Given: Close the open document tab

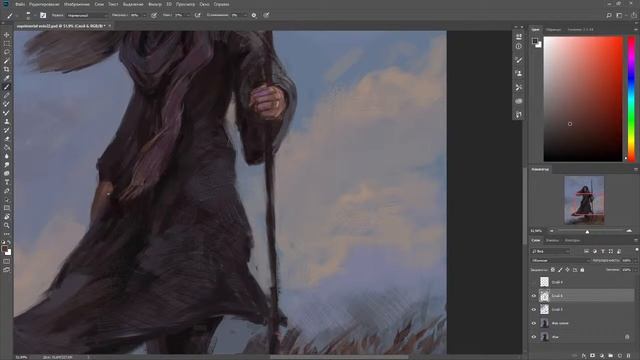Looking at the screenshot, I should click(109, 26).
